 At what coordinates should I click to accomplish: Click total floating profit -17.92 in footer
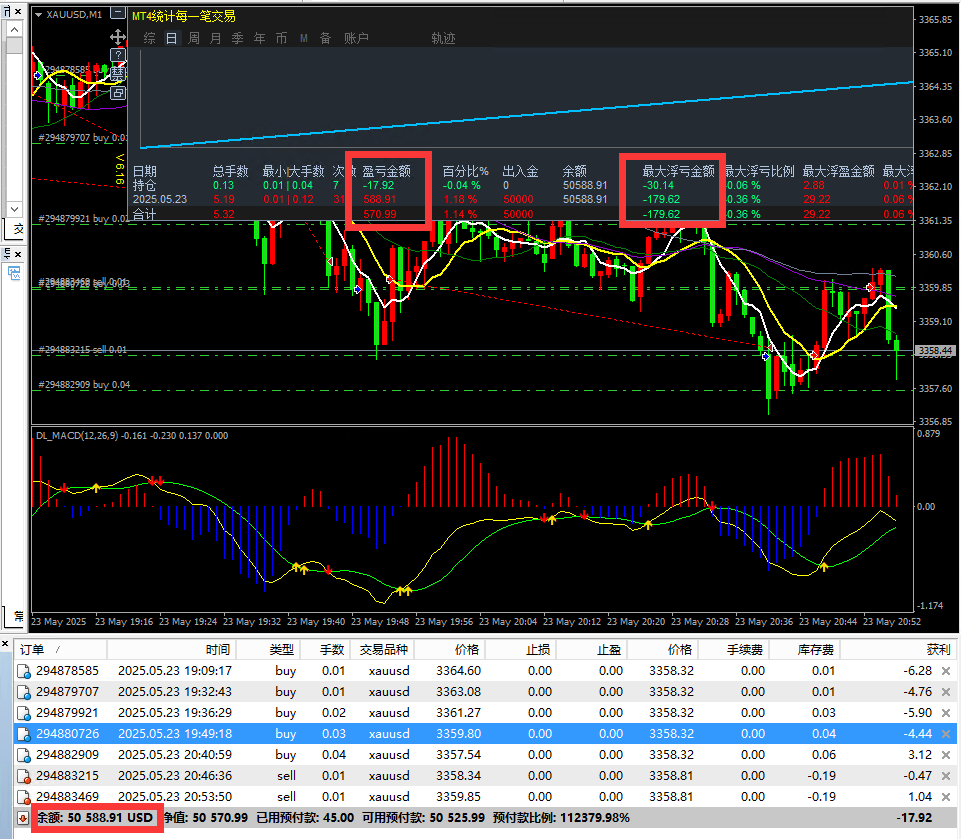point(914,818)
